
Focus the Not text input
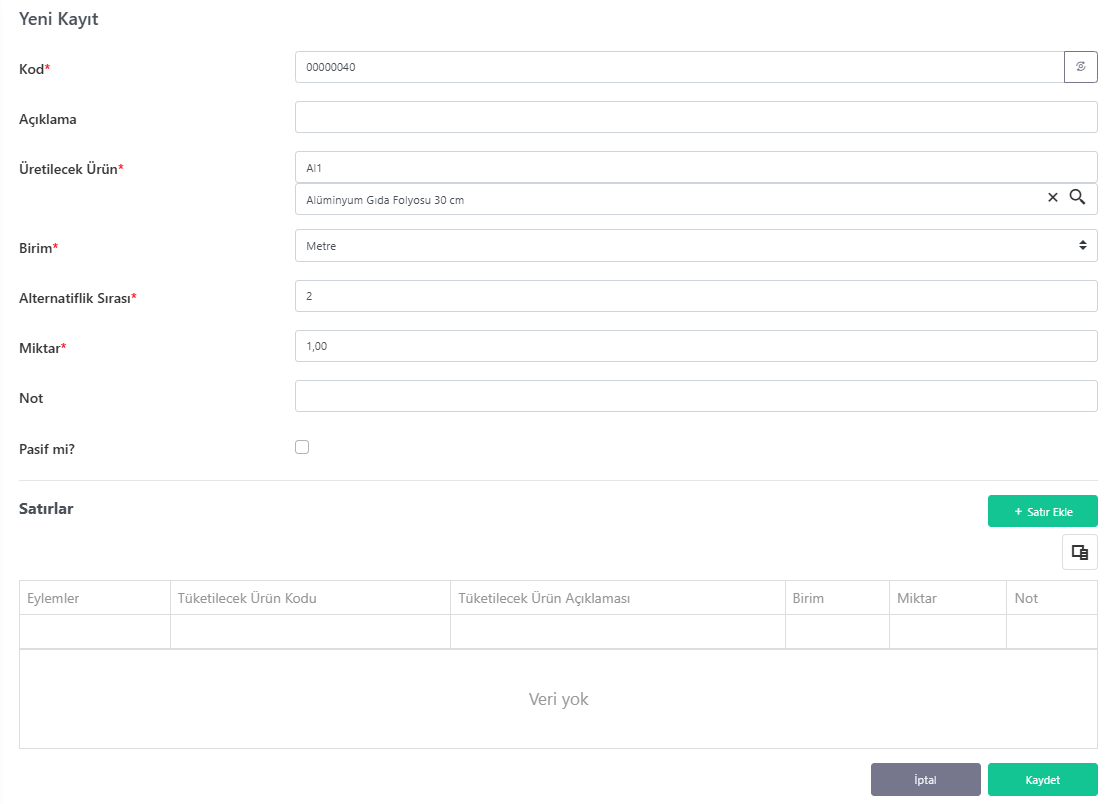696,396
